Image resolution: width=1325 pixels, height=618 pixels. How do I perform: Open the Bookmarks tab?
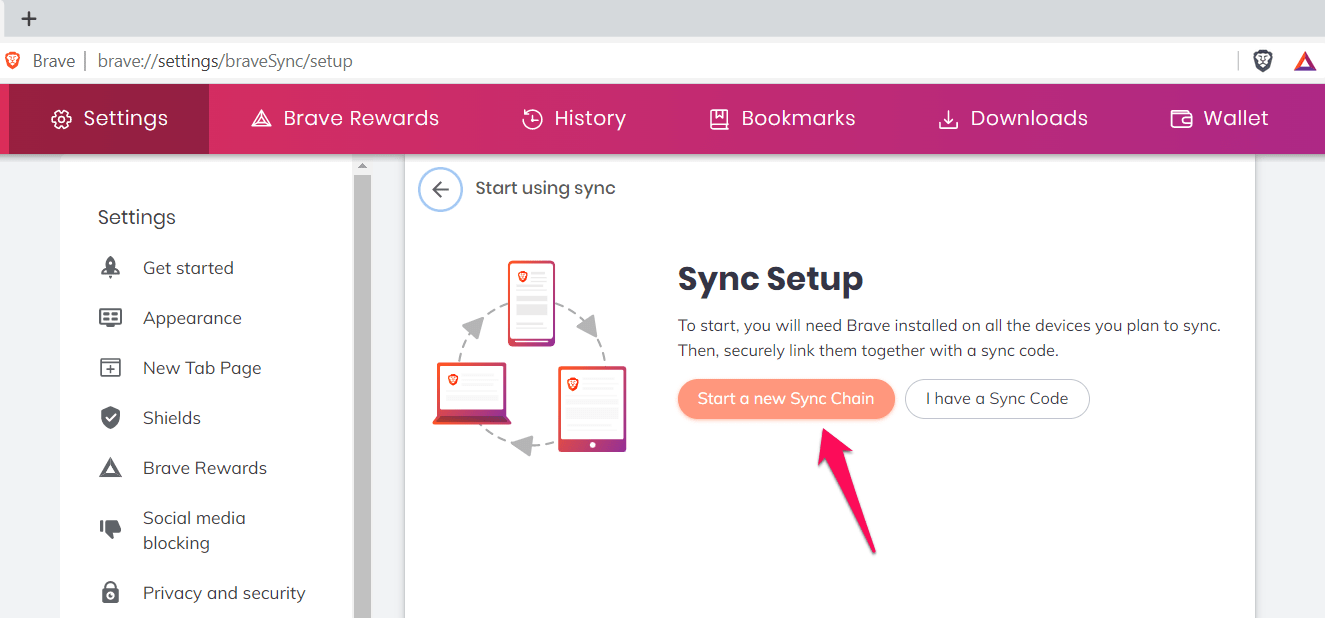(782, 118)
